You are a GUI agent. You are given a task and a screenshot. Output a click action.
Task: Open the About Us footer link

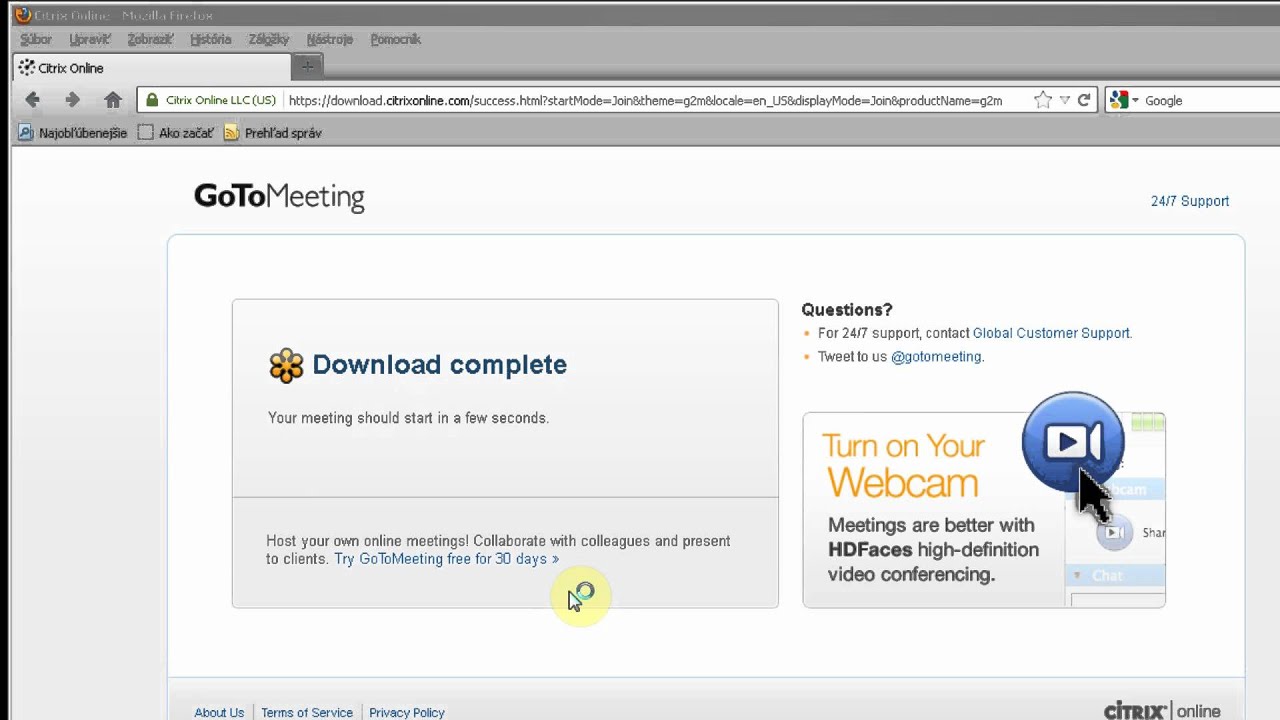tap(219, 713)
